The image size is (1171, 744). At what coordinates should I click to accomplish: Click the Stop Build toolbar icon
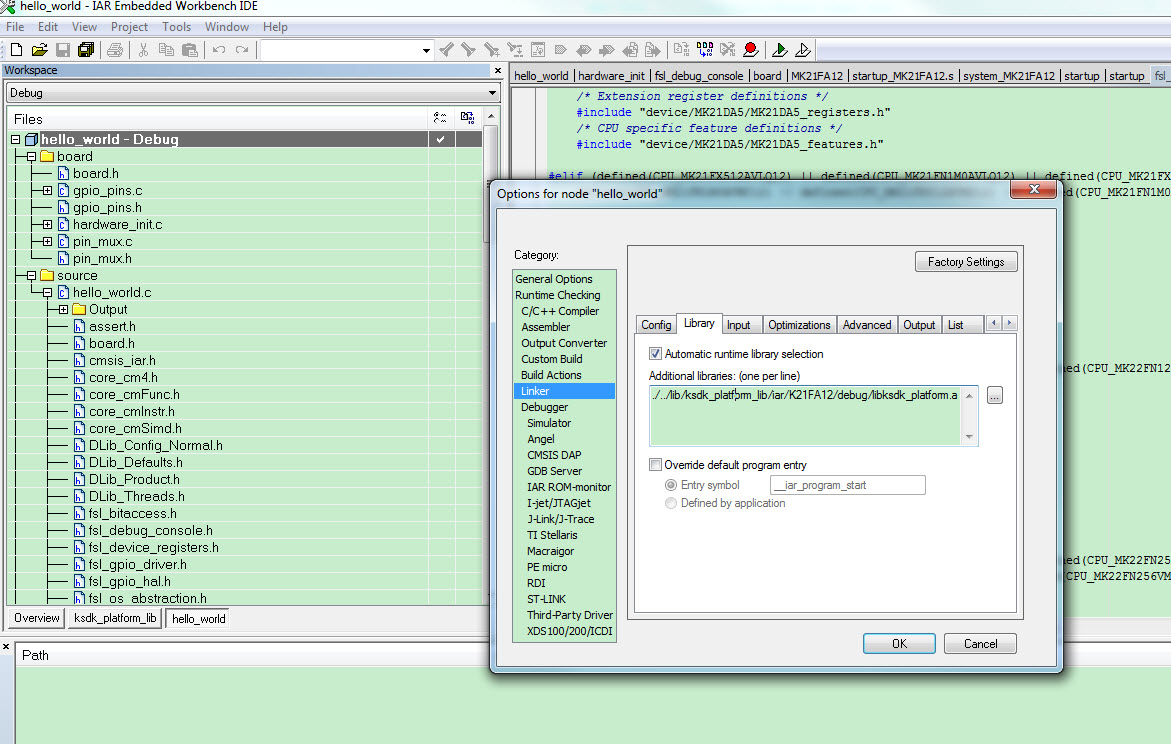(727, 50)
